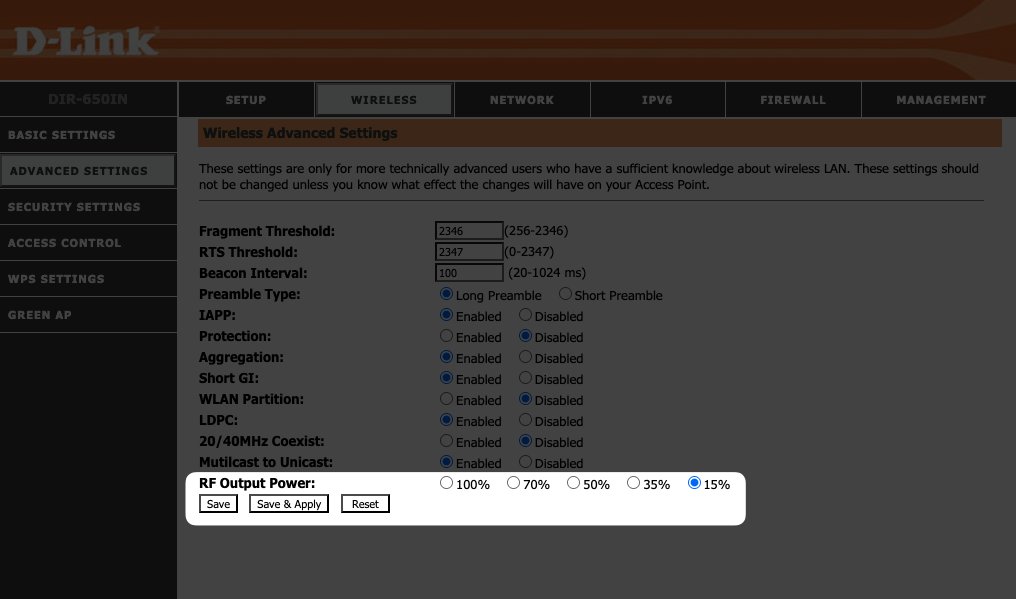Select 15% RF Output Power
1016x599 pixels.
coord(694,482)
